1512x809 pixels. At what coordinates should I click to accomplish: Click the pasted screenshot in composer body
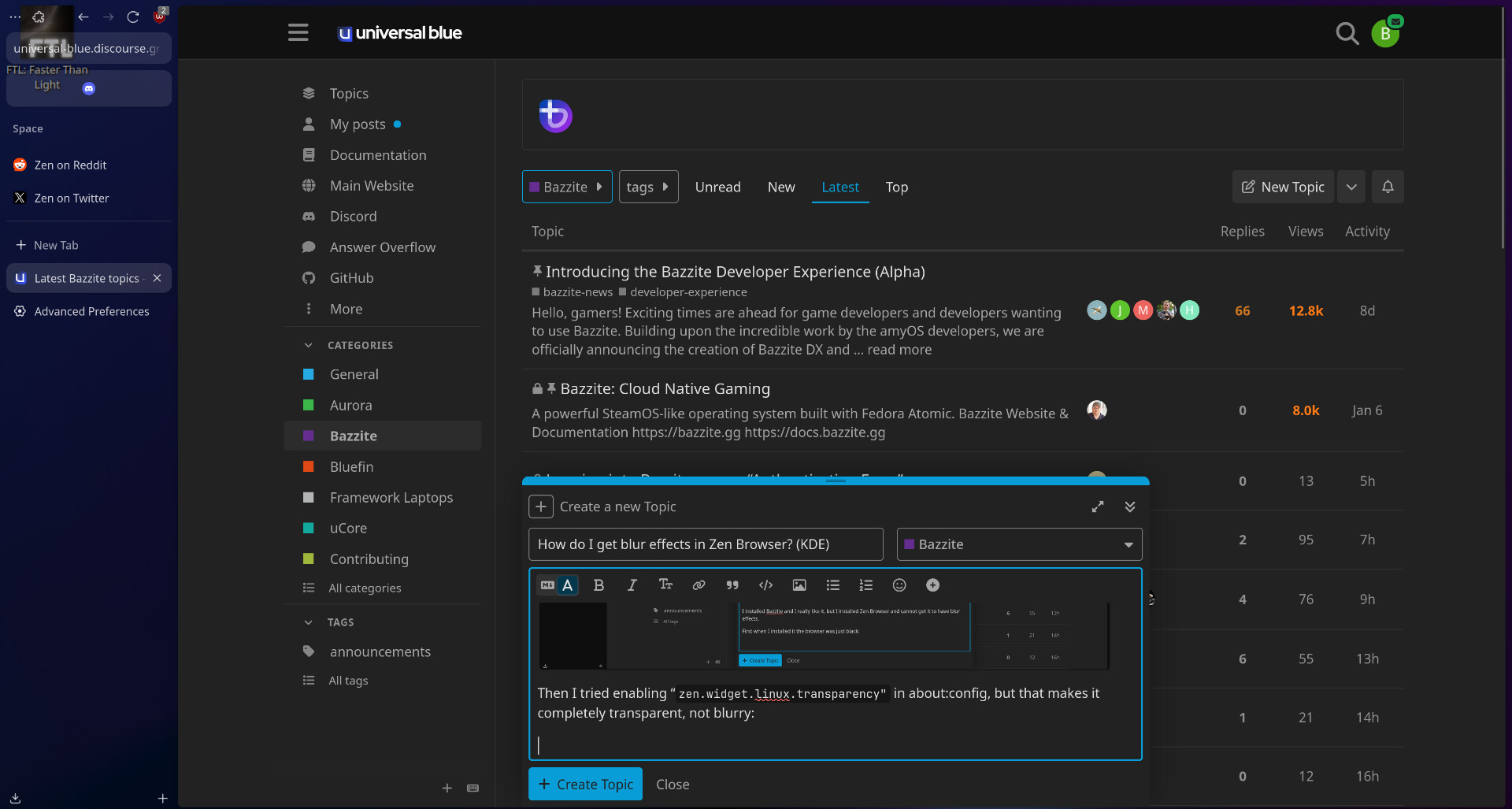[x=823, y=636]
